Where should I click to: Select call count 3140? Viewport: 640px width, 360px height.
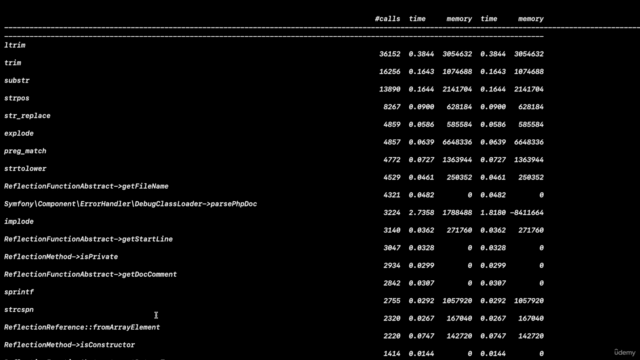coord(392,230)
